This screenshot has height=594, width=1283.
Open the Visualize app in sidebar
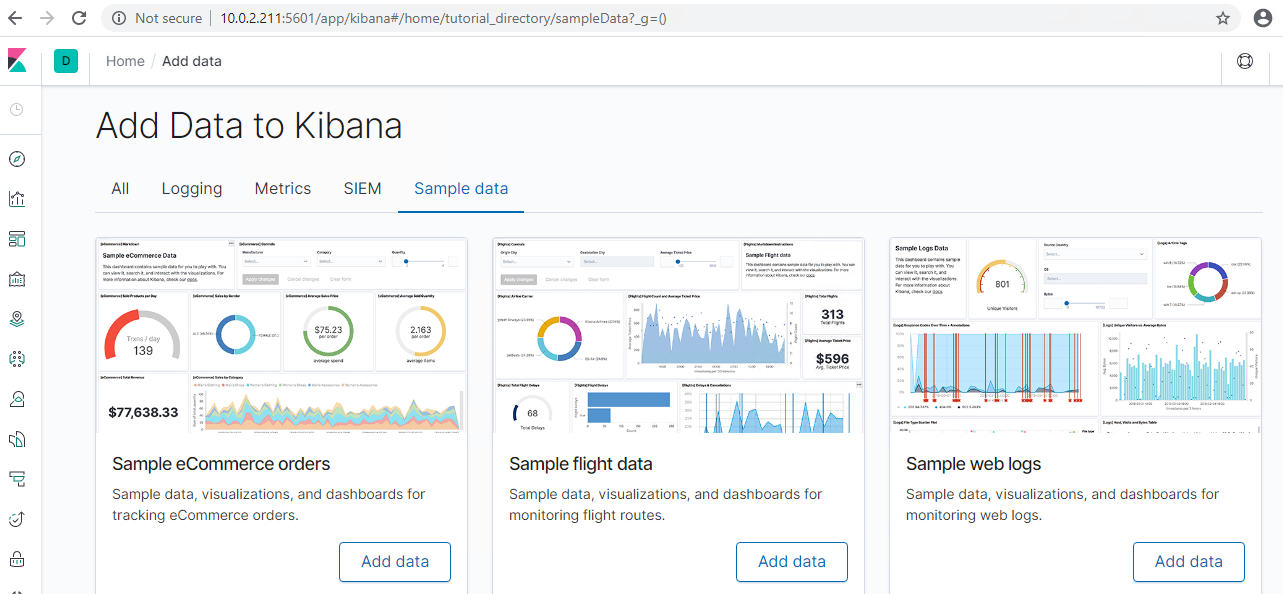pos(17,199)
